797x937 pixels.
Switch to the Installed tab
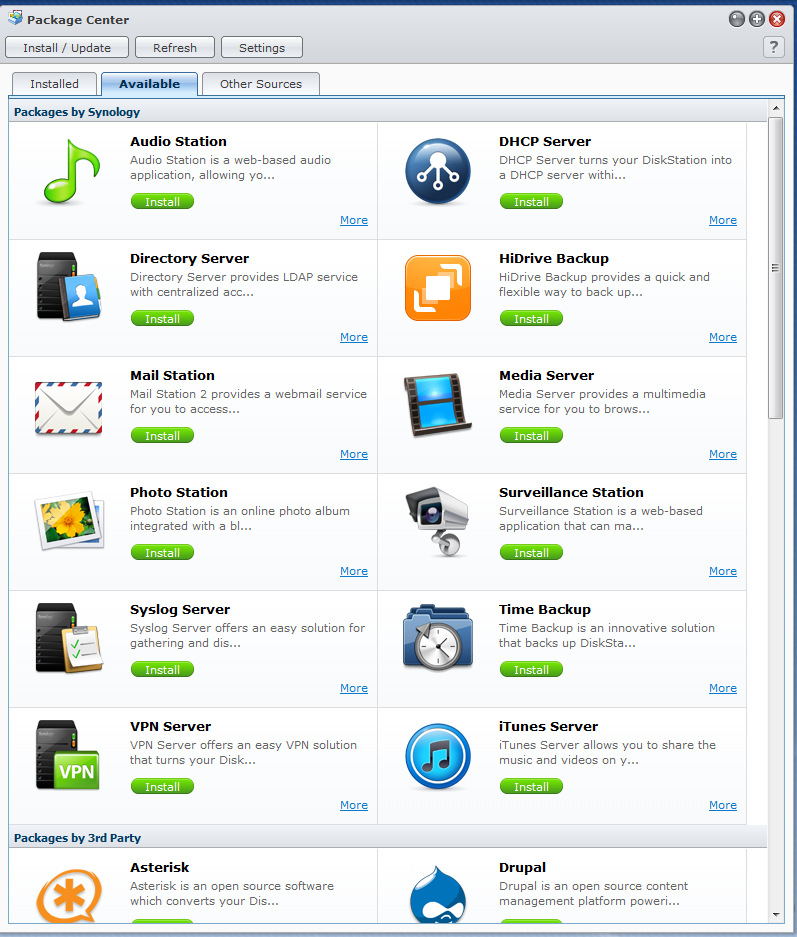(x=54, y=84)
